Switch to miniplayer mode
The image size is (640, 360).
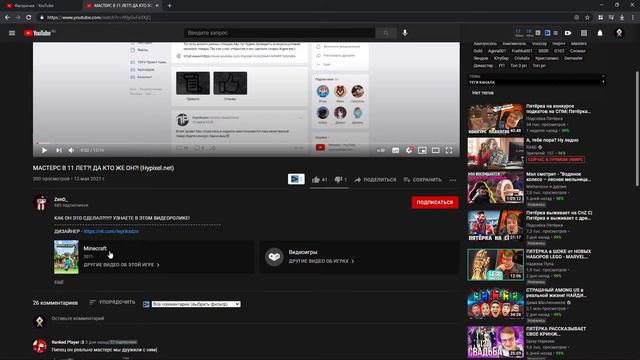[x=422, y=150]
